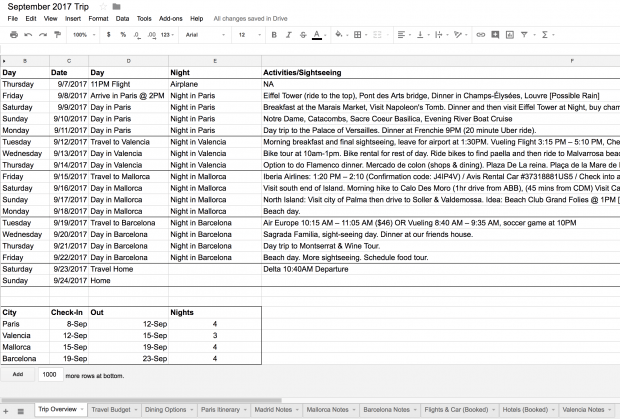This screenshot has width=620, height=419.
Task: Open the Format menu
Action: pos(98,18)
